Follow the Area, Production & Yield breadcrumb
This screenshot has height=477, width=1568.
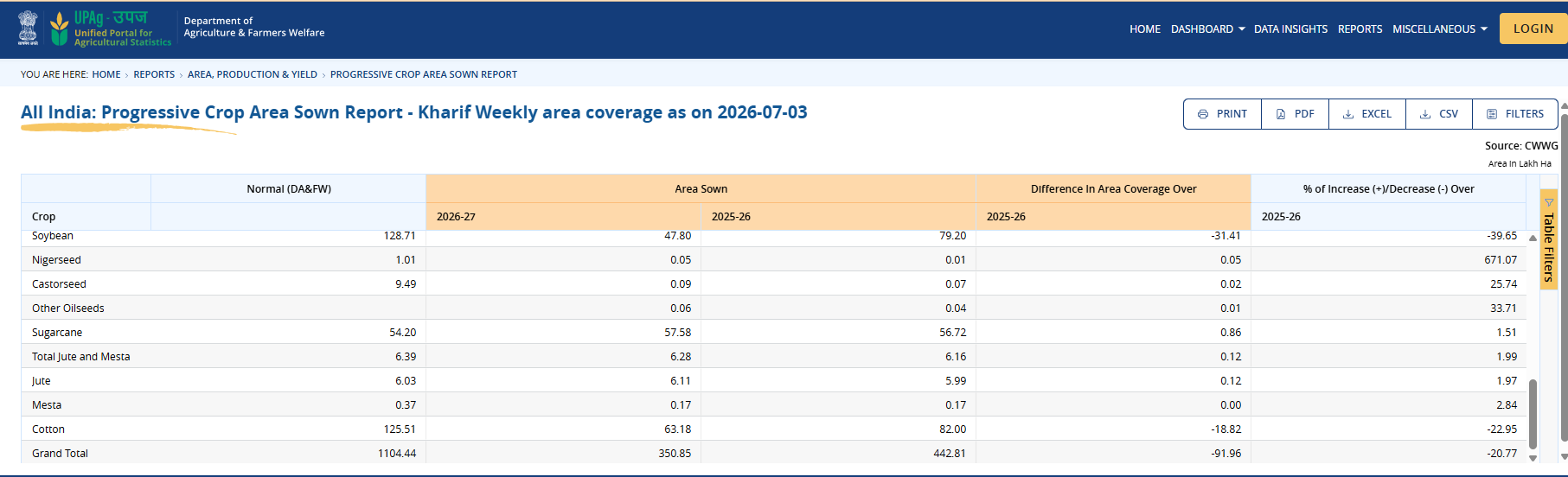point(253,74)
